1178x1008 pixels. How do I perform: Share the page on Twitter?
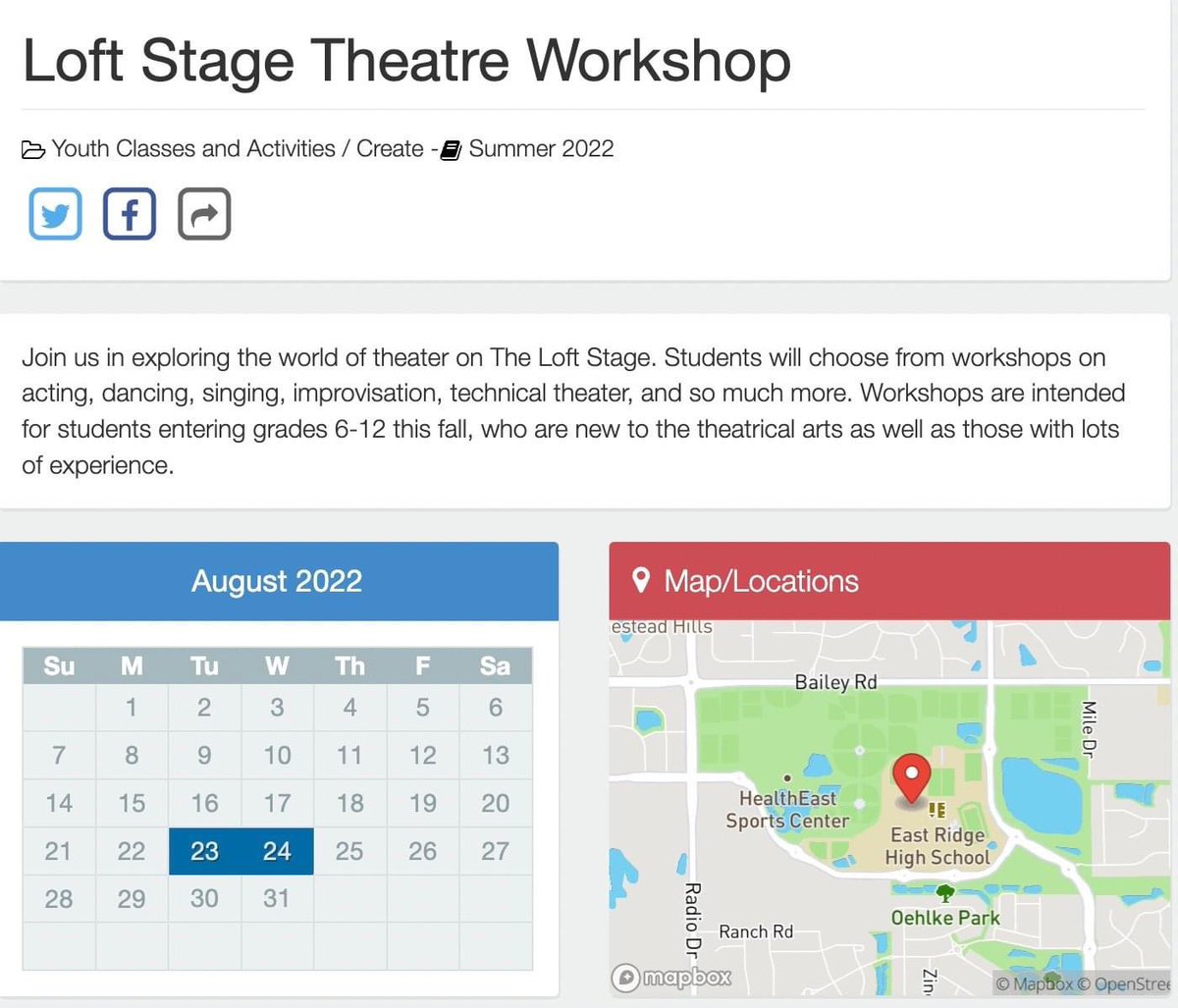(x=55, y=213)
